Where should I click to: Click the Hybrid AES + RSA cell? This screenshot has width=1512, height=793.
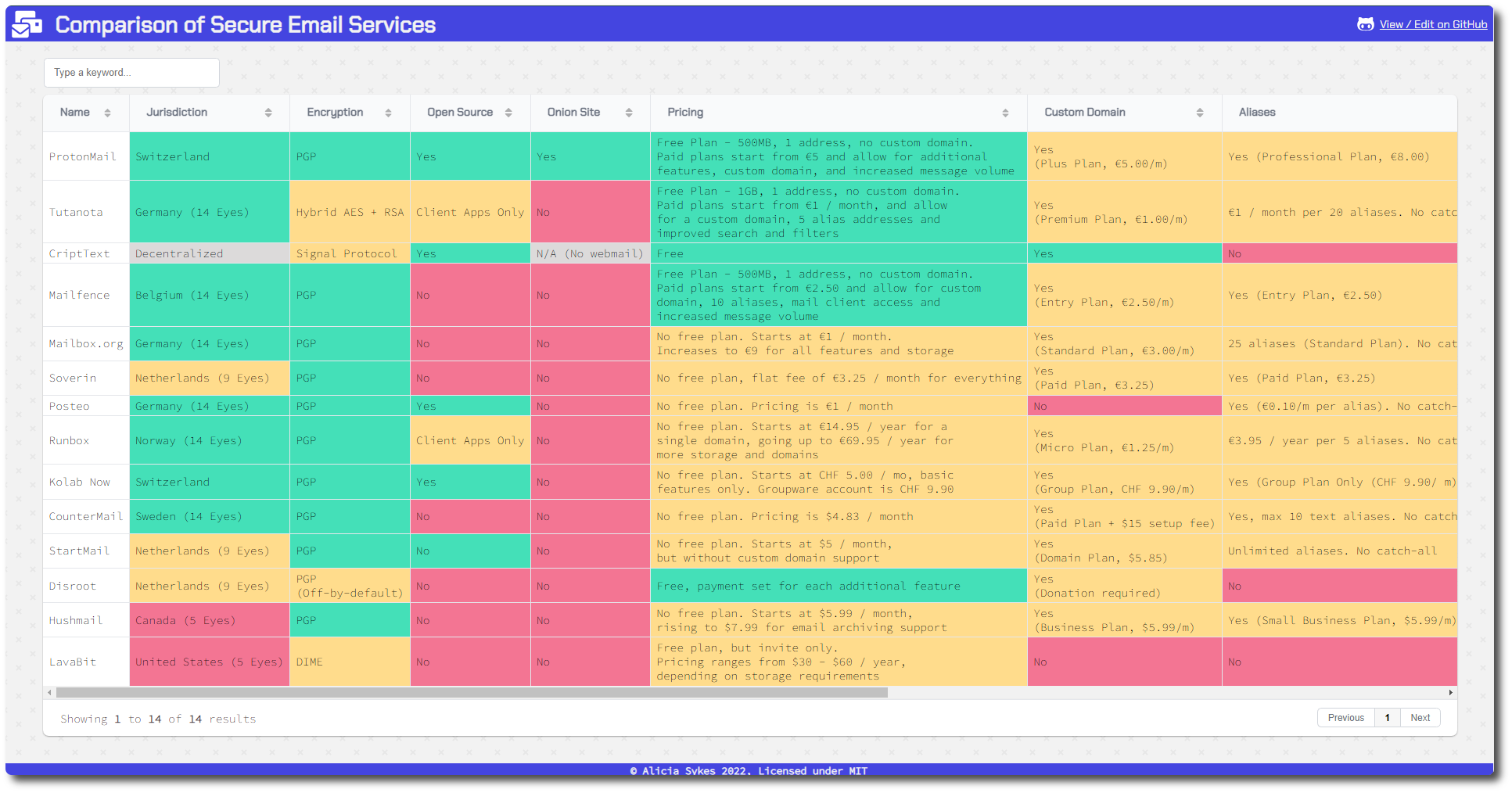click(350, 212)
